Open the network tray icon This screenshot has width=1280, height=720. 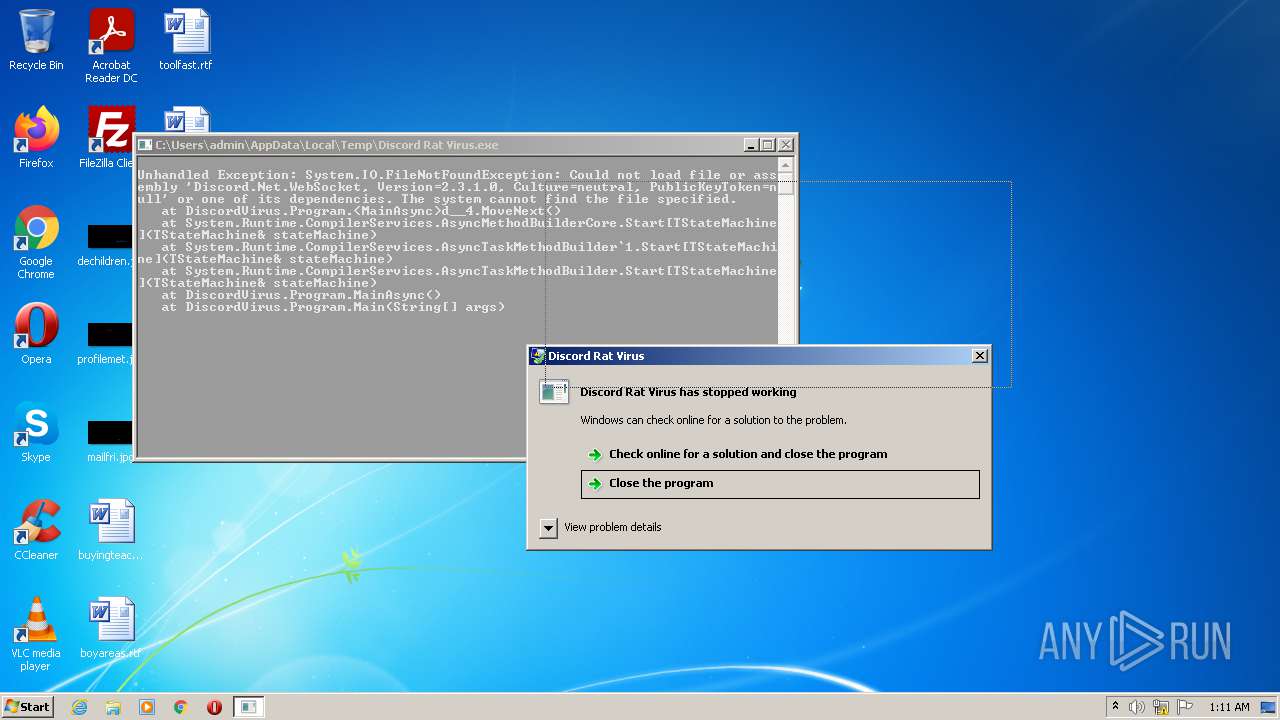point(1161,707)
